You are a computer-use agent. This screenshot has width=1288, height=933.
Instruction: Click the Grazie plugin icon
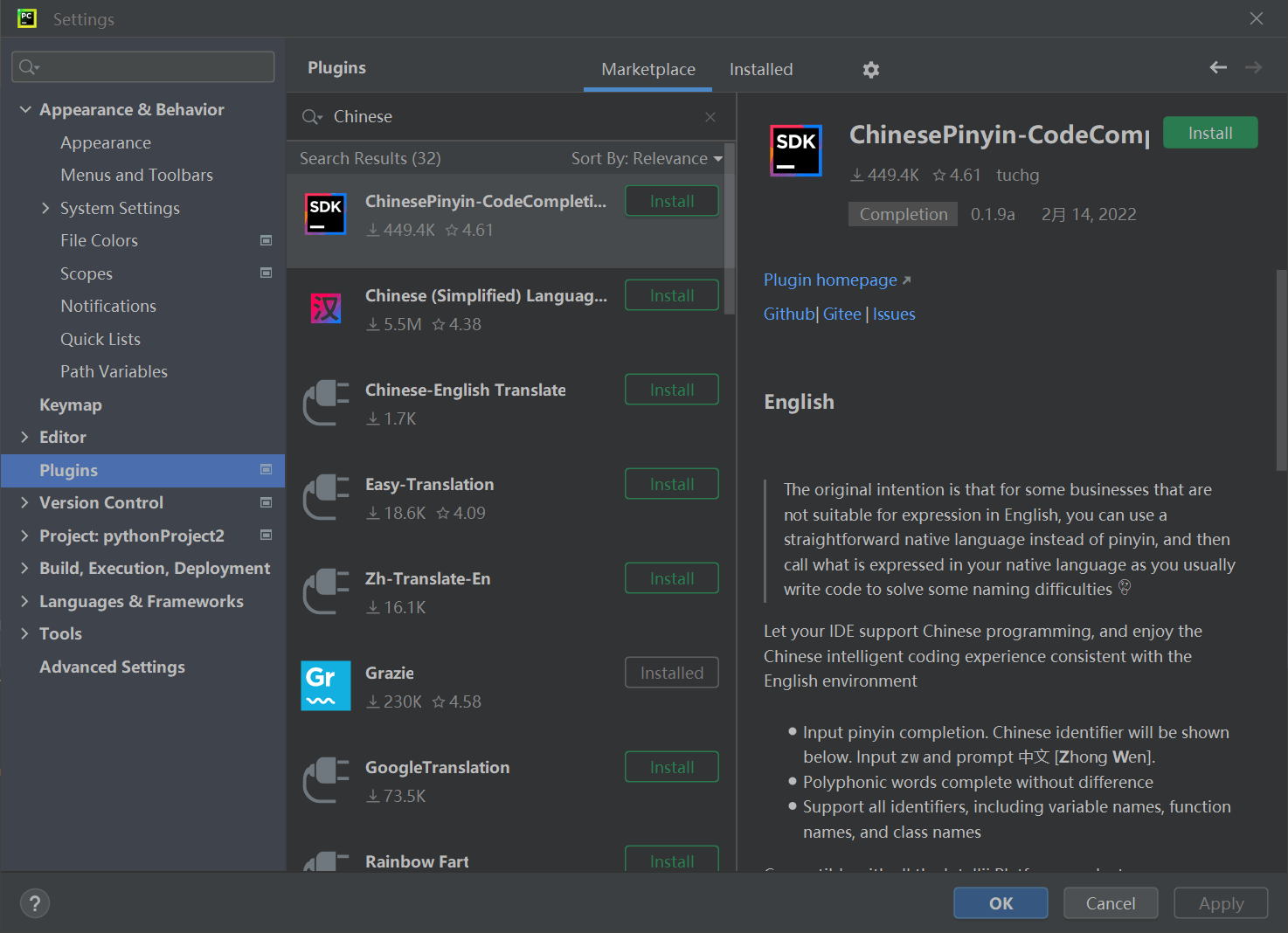coord(326,686)
